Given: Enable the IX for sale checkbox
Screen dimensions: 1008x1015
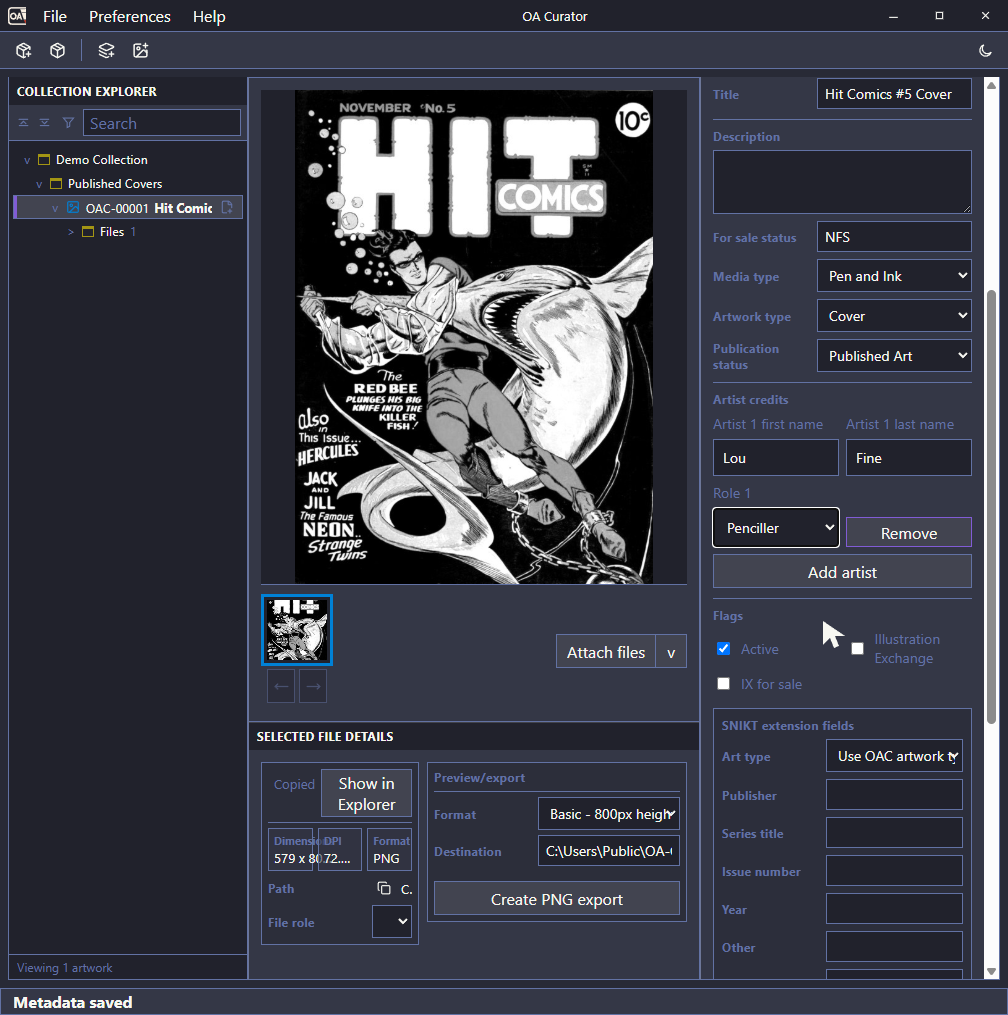Looking at the screenshot, I should click(x=724, y=684).
